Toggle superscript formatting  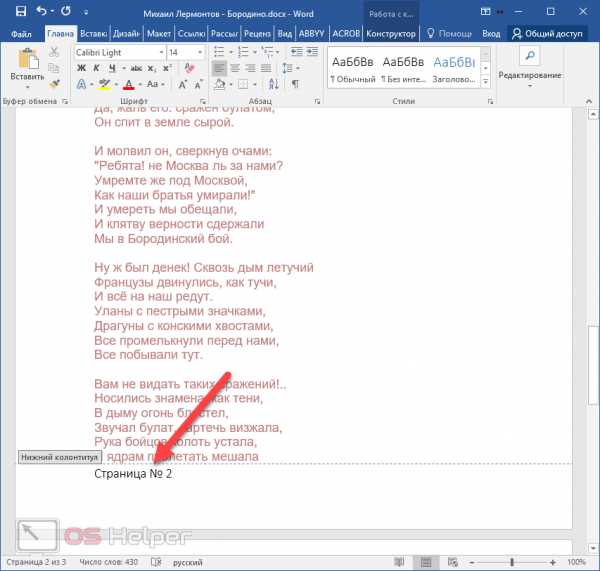pos(167,68)
